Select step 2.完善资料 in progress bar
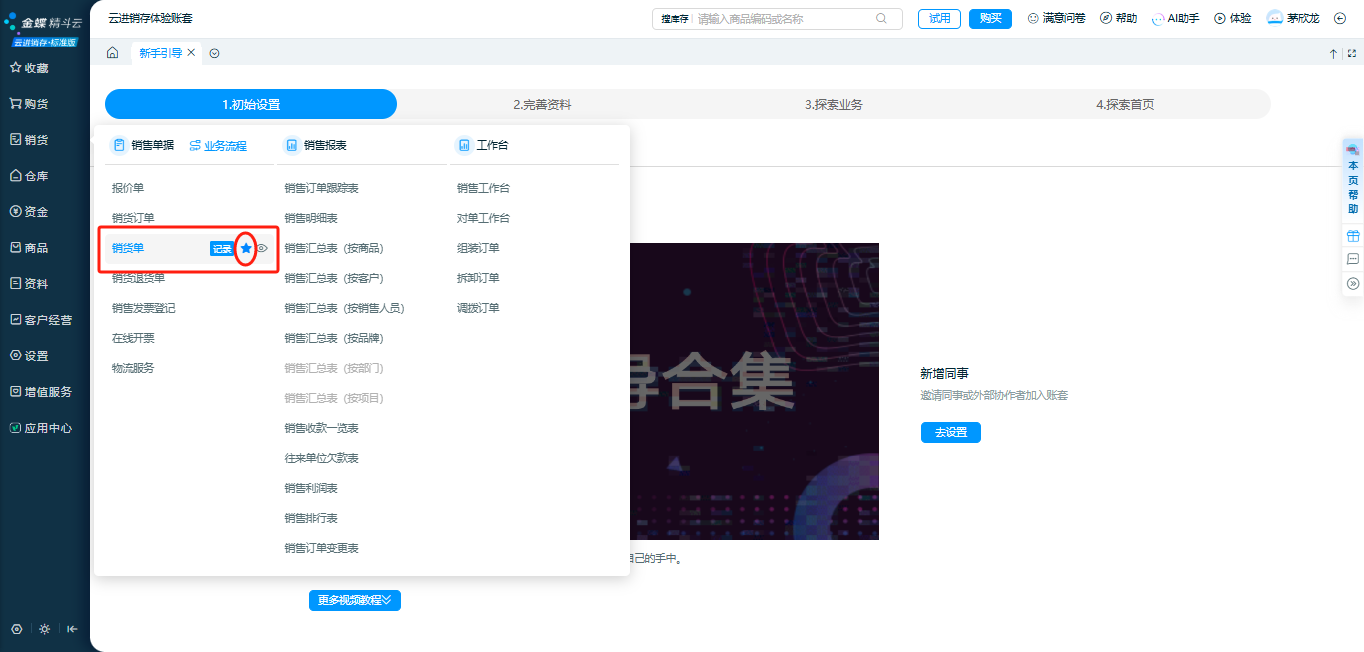Image resolution: width=1364 pixels, height=652 pixels. 542,104
